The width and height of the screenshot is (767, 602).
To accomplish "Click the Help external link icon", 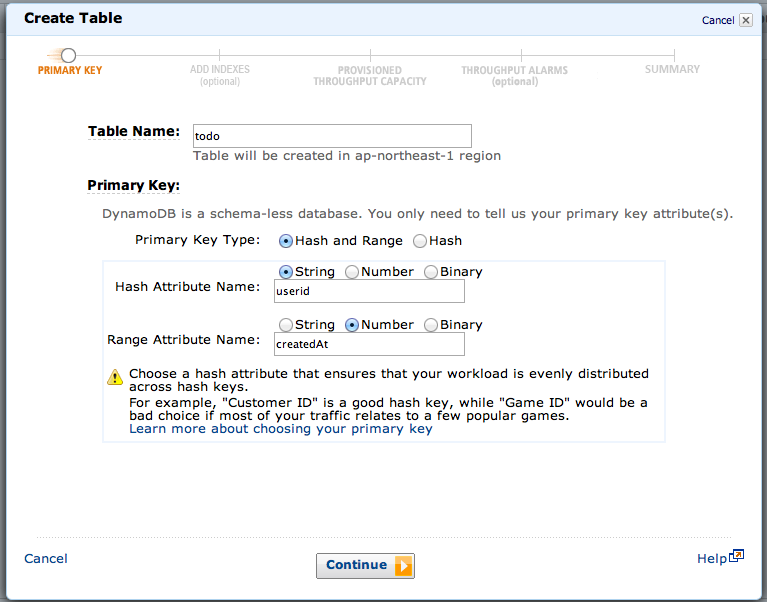I will click(x=737, y=556).
